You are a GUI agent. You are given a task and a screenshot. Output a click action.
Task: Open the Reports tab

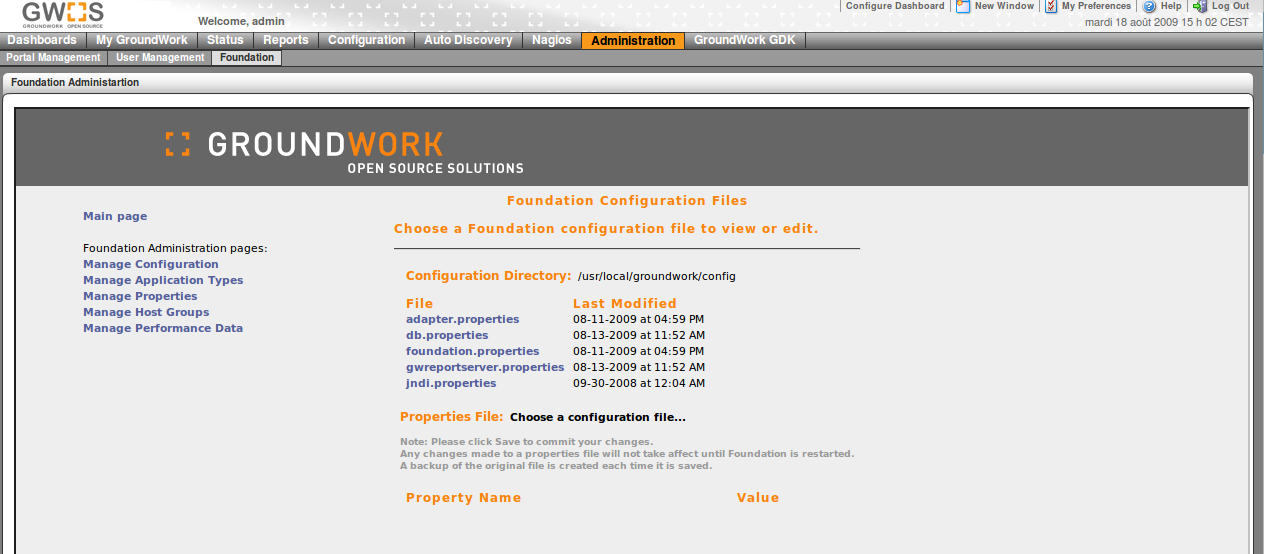point(285,40)
